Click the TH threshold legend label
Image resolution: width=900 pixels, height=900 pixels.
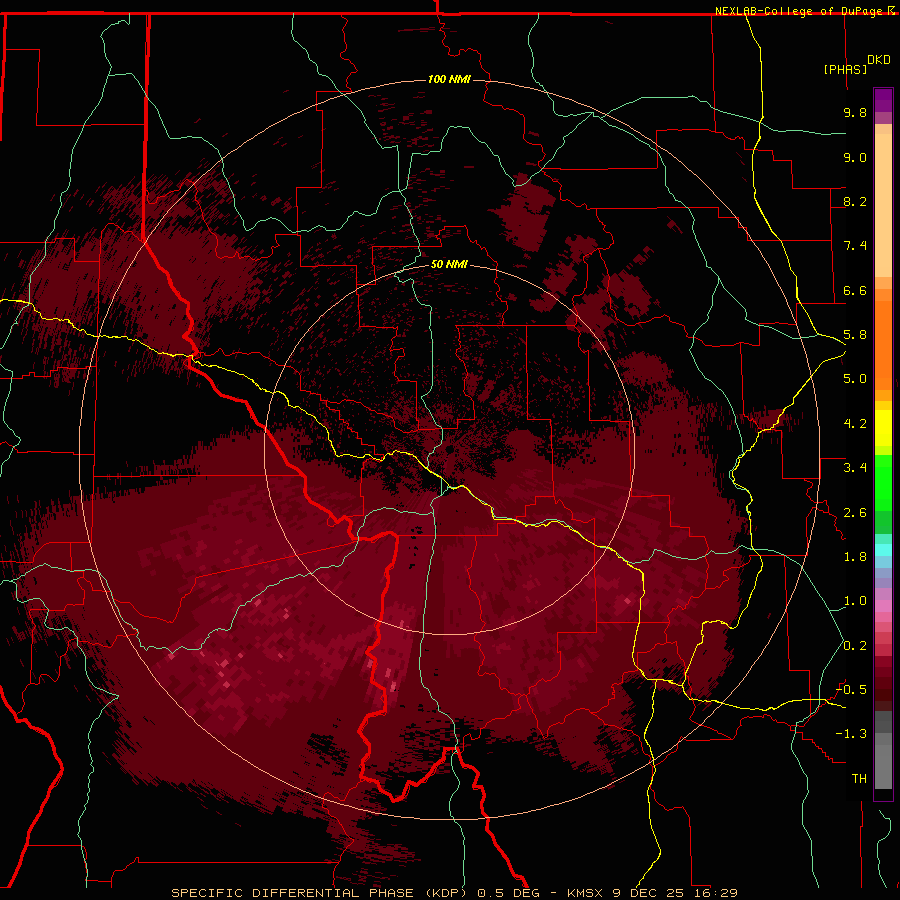[859, 779]
